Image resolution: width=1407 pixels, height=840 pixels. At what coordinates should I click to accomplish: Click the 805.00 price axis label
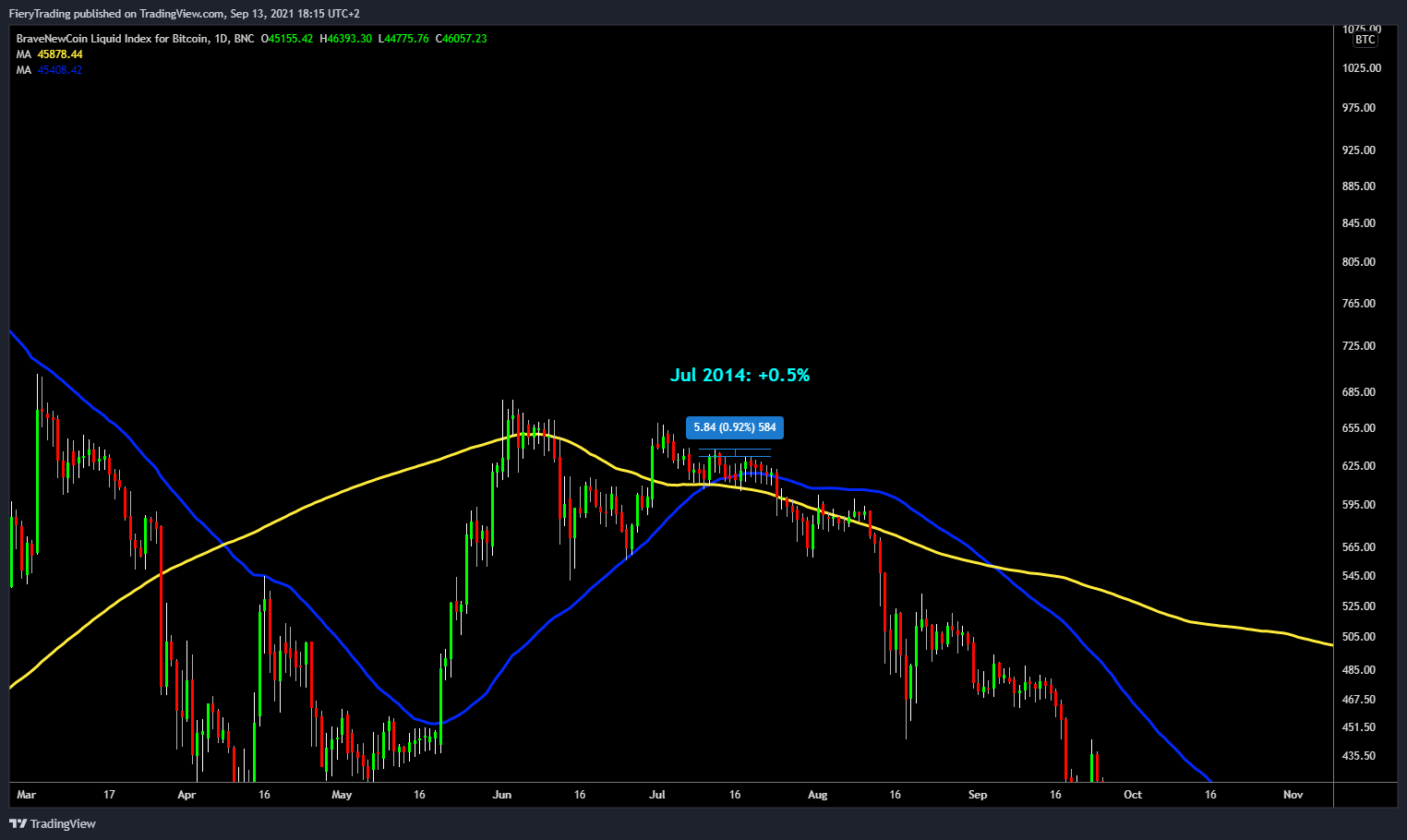(1359, 262)
